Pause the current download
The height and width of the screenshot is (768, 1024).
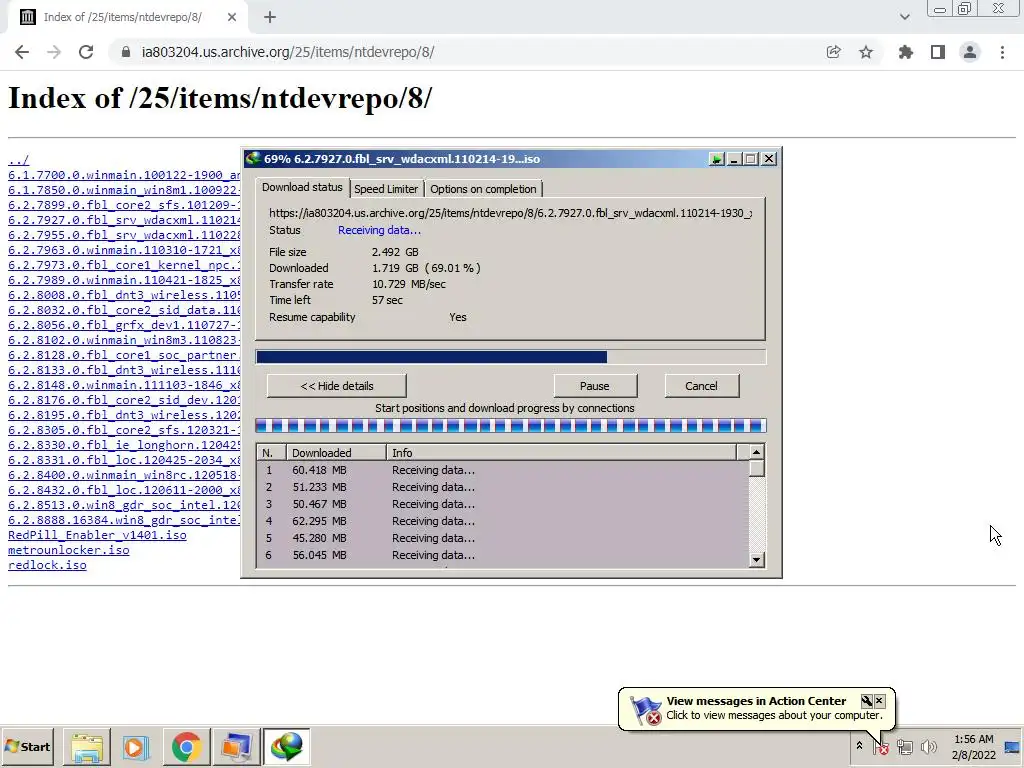[x=595, y=386]
